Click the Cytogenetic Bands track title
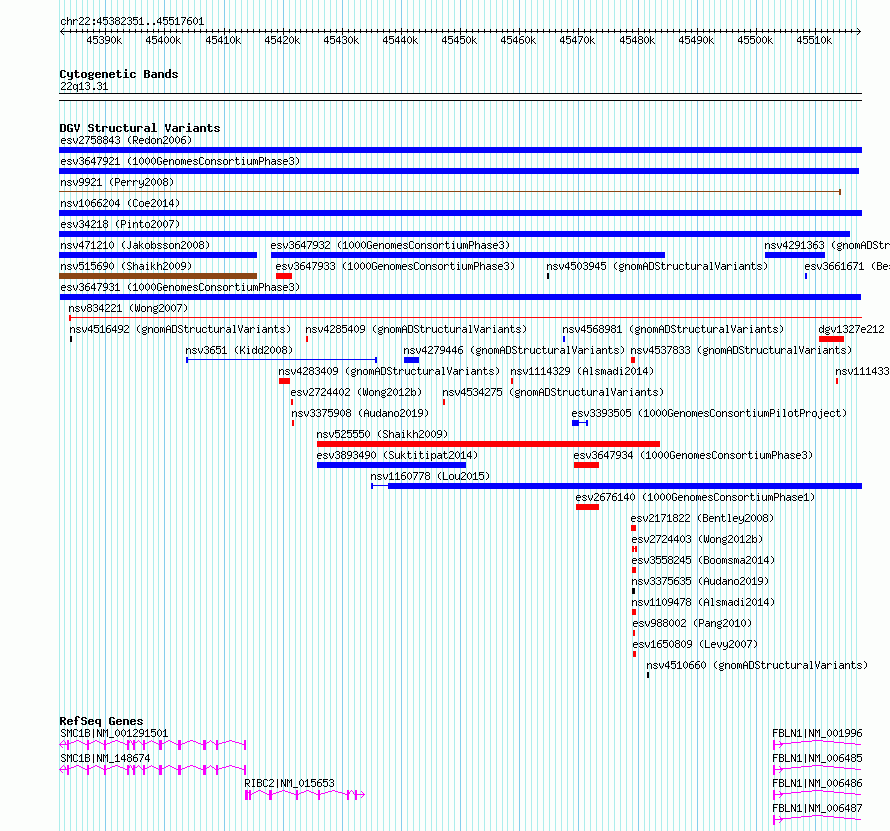890x831 pixels. [x=119, y=74]
